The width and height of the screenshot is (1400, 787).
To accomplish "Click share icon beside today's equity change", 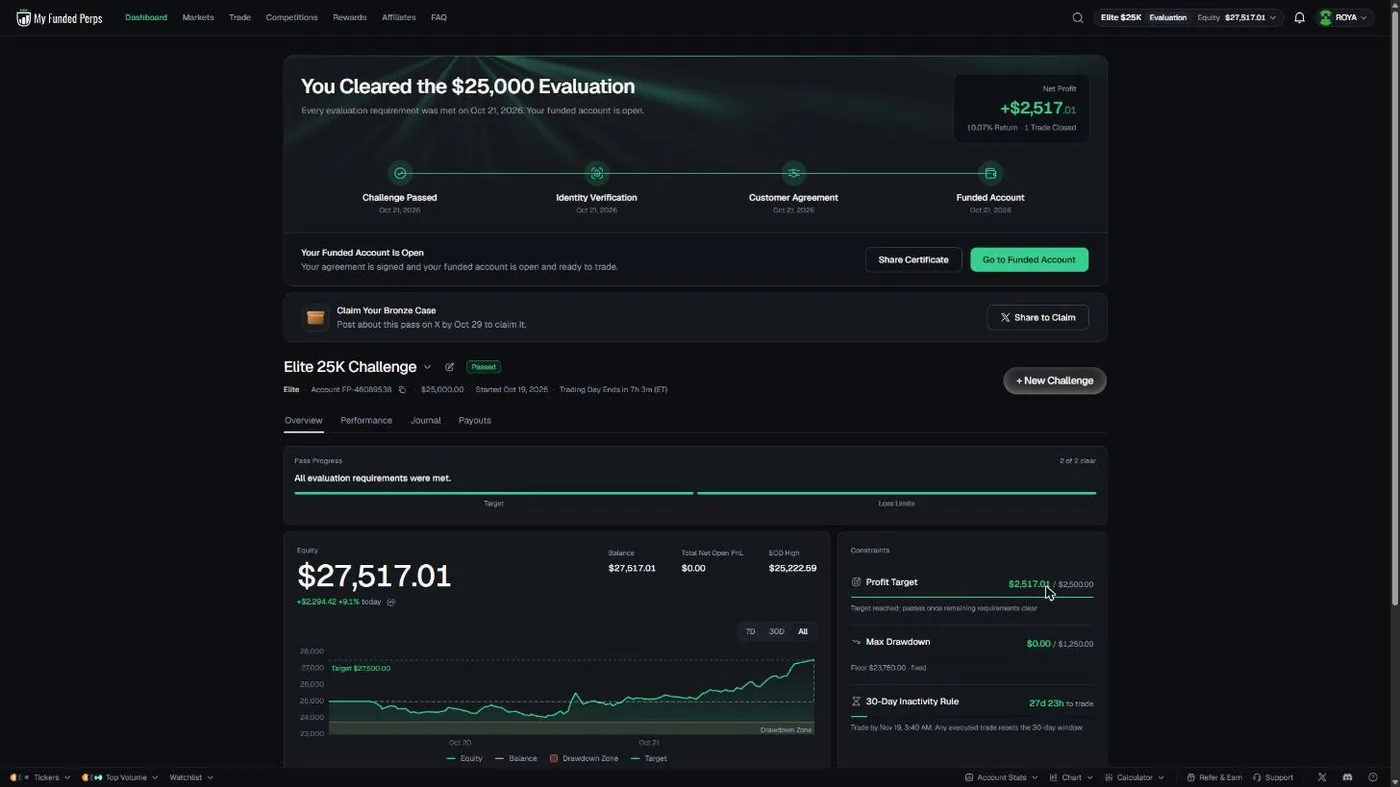I will click(x=391, y=602).
